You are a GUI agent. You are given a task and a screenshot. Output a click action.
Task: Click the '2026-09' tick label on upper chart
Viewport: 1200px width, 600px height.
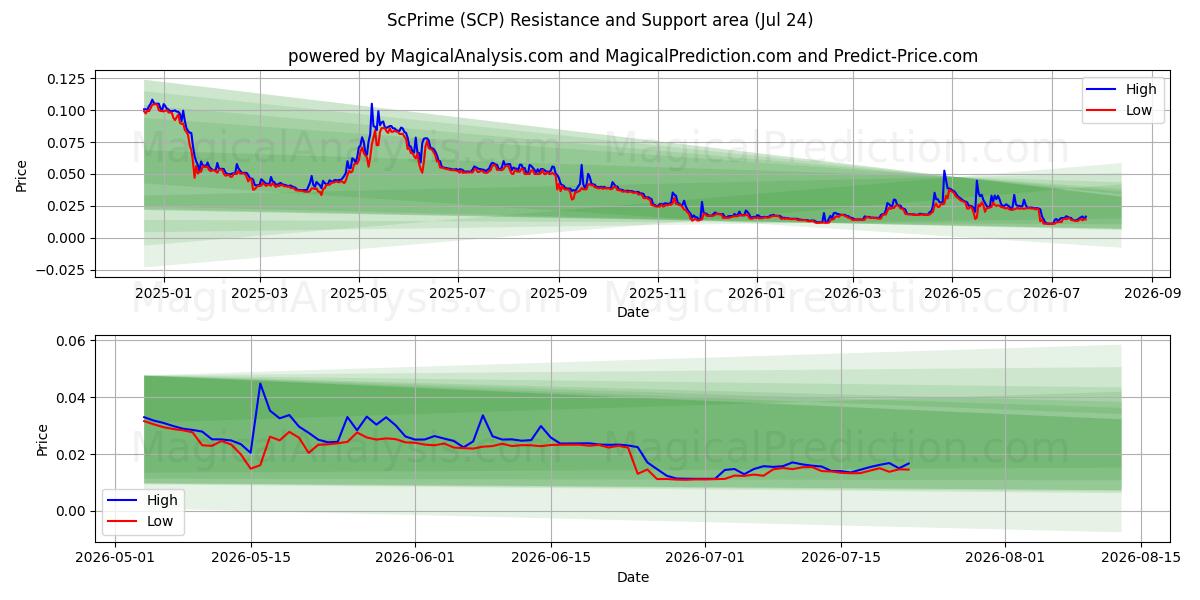pos(1152,294)
